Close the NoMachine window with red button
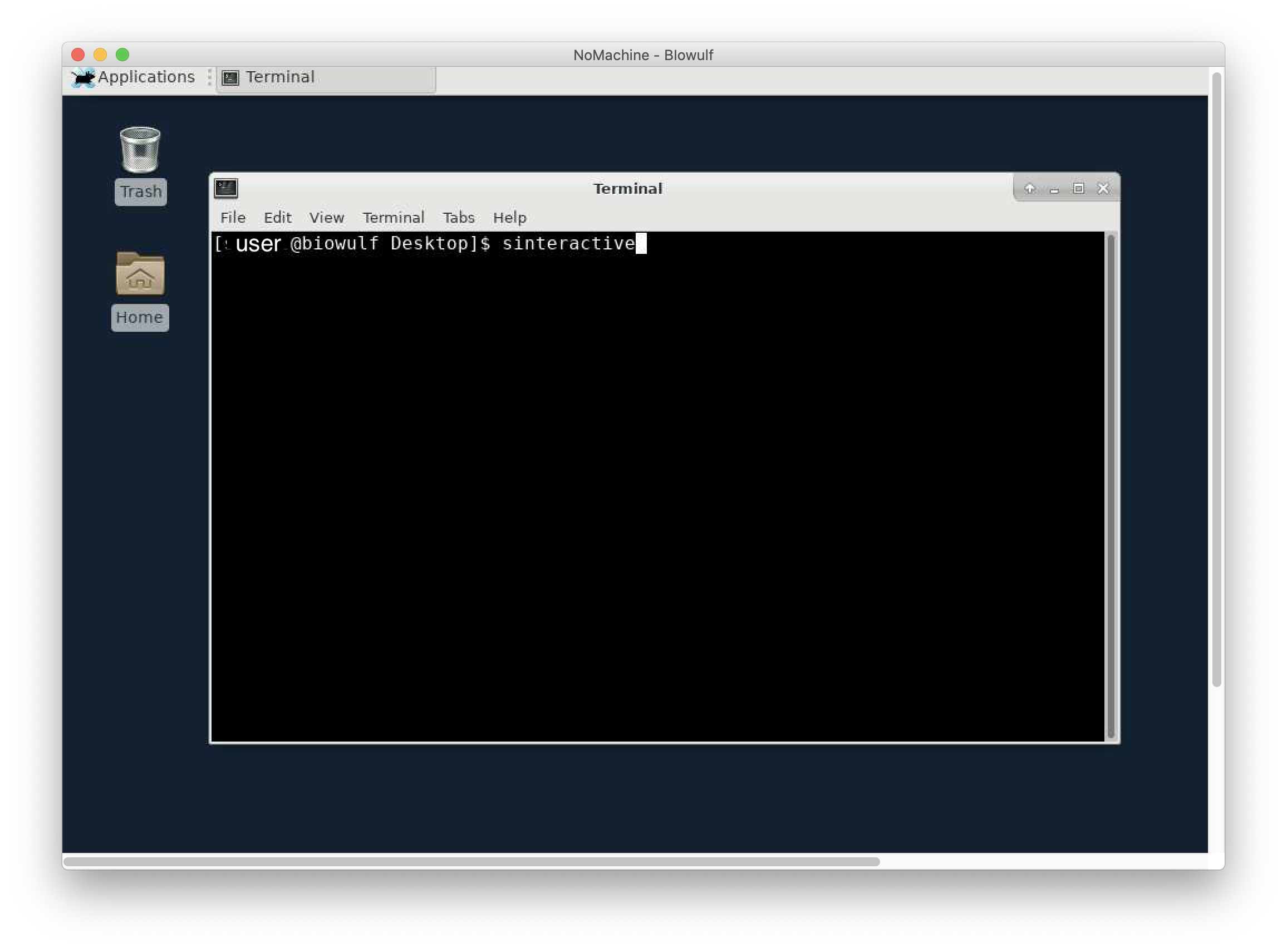 [x=78, y=55]
